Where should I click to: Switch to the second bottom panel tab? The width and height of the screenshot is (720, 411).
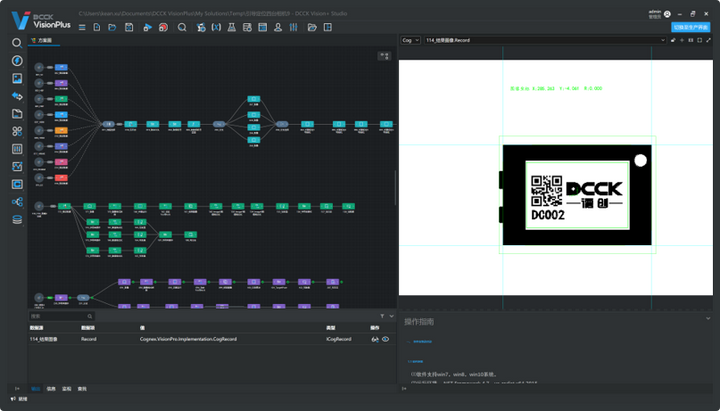tap(51, 387)
